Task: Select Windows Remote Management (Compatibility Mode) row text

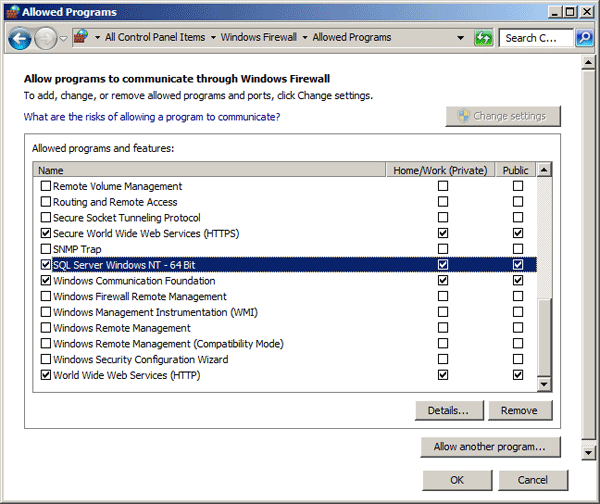Action: coord(168,344)
